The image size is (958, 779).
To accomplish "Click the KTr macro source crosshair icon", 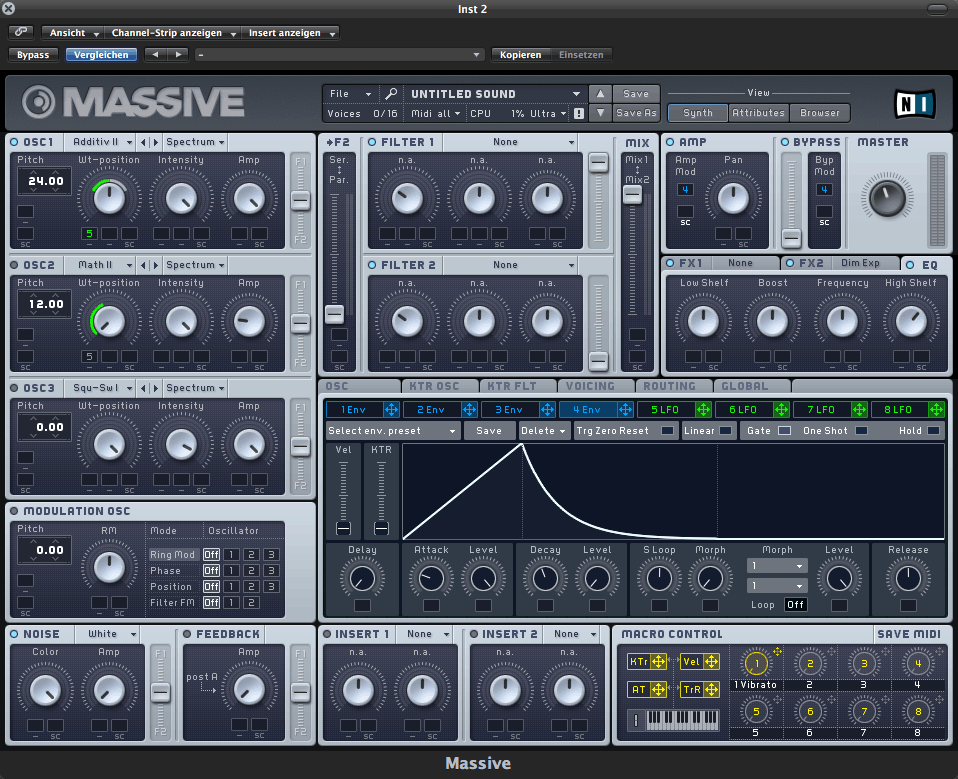I will (658, 661).
